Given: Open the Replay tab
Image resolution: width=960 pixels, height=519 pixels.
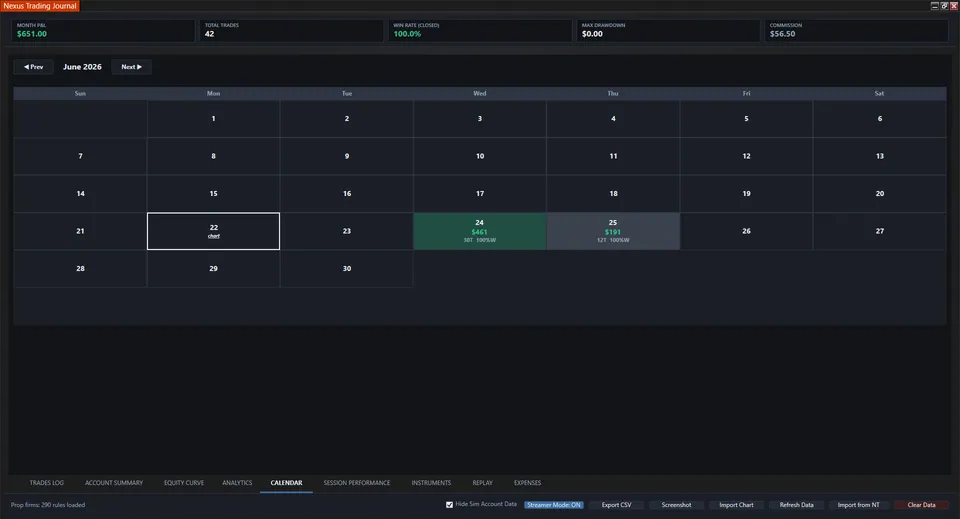Looking at the screenshot, I should pyautogui.click(x=482, y=483).
